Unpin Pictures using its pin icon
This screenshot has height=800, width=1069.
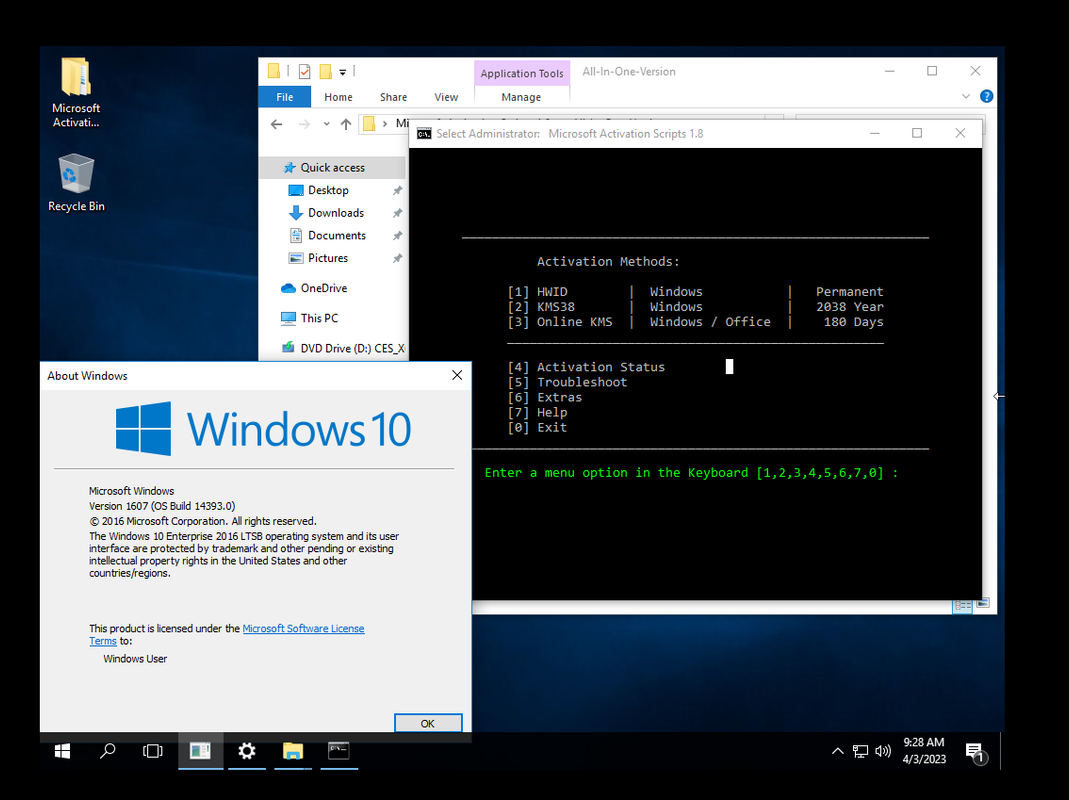(397, 258)
